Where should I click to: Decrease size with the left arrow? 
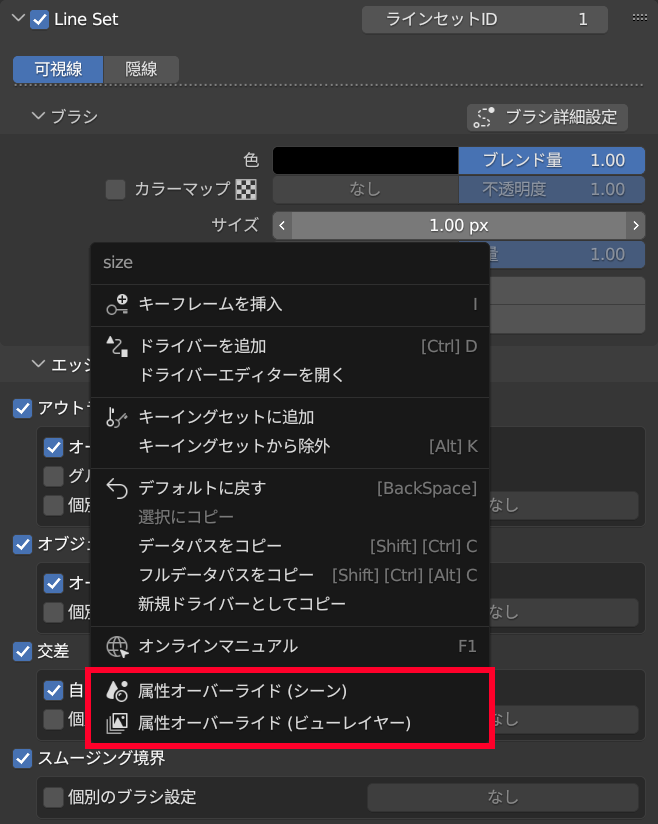coord(282,225)
